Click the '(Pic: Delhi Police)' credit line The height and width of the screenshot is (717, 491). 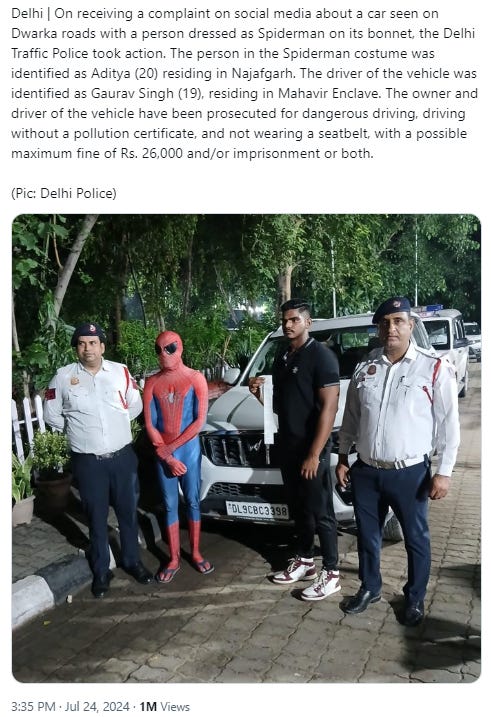click(x=64, y=193)
